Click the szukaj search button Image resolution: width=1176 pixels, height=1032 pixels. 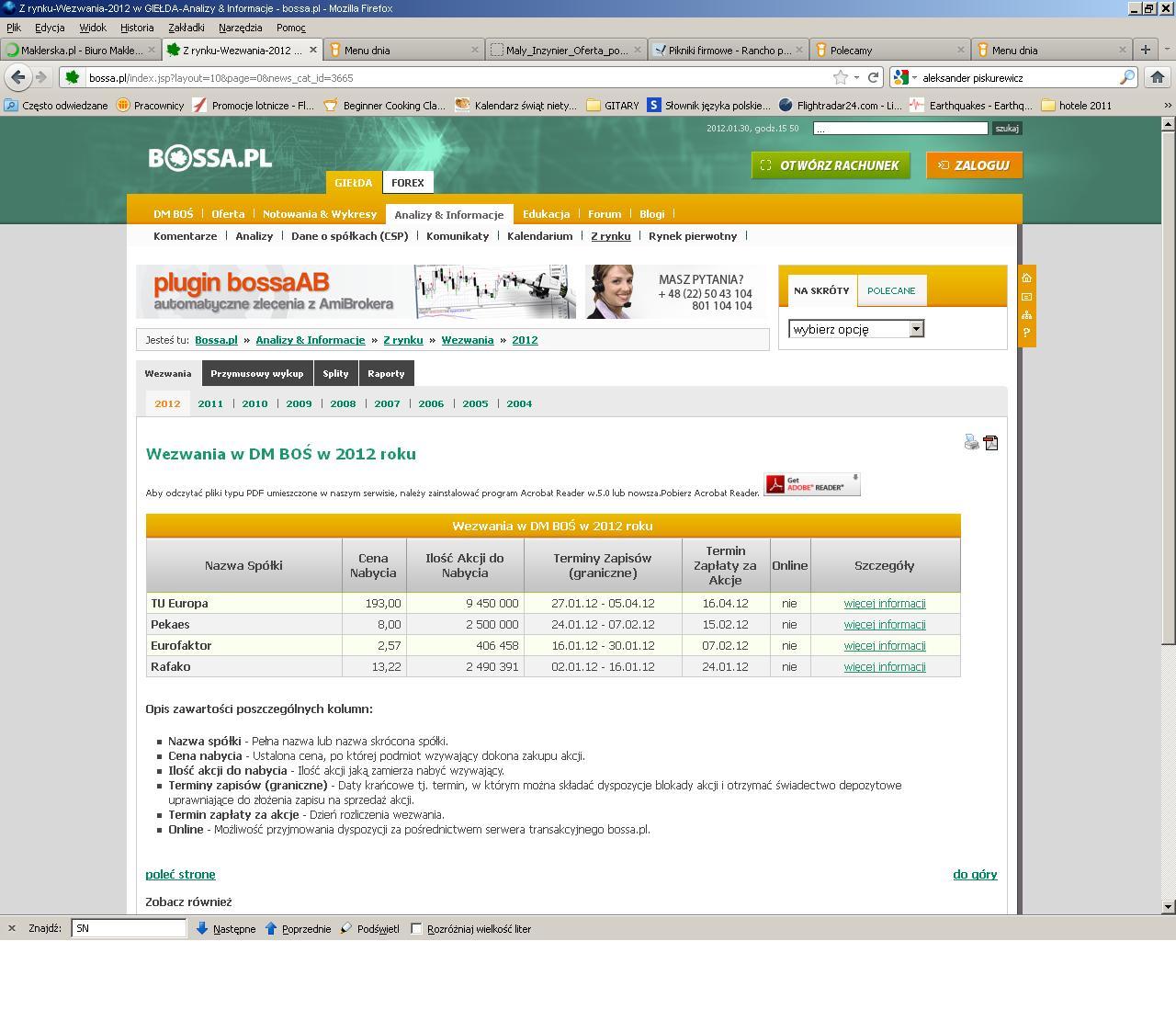(x=1007, y=128)
